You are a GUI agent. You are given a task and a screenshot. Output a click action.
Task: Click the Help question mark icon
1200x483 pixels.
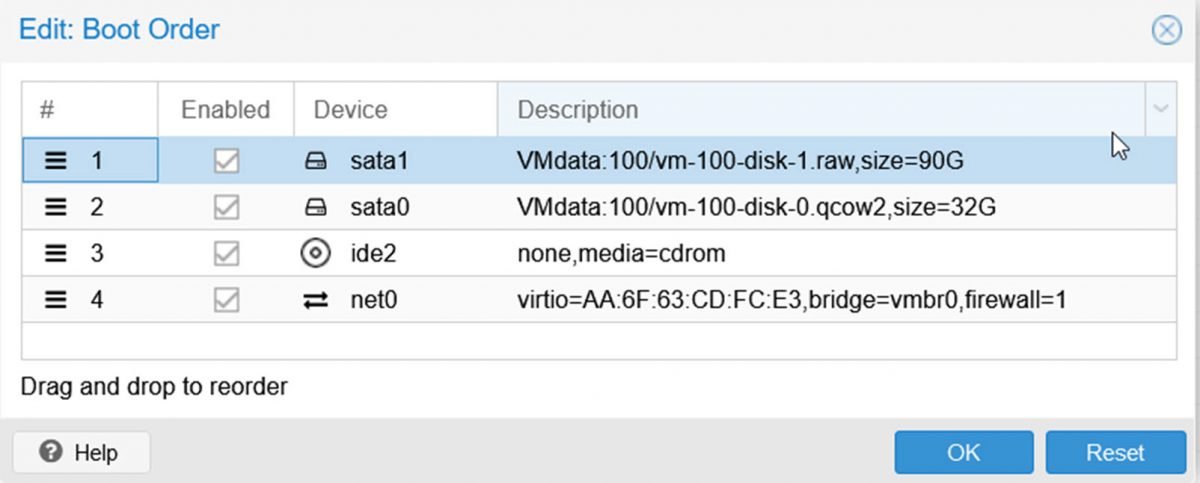point(51,452)
